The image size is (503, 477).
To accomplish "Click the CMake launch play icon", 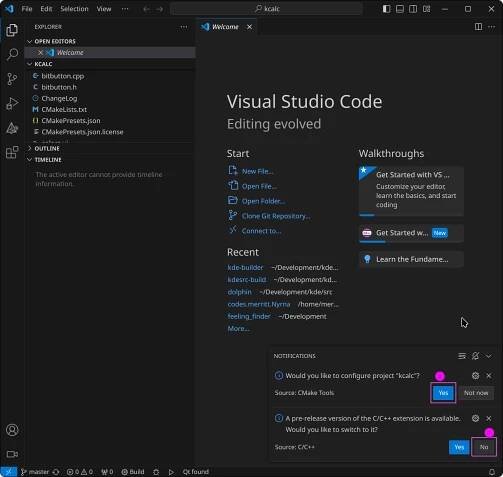I will coord(171,472).
